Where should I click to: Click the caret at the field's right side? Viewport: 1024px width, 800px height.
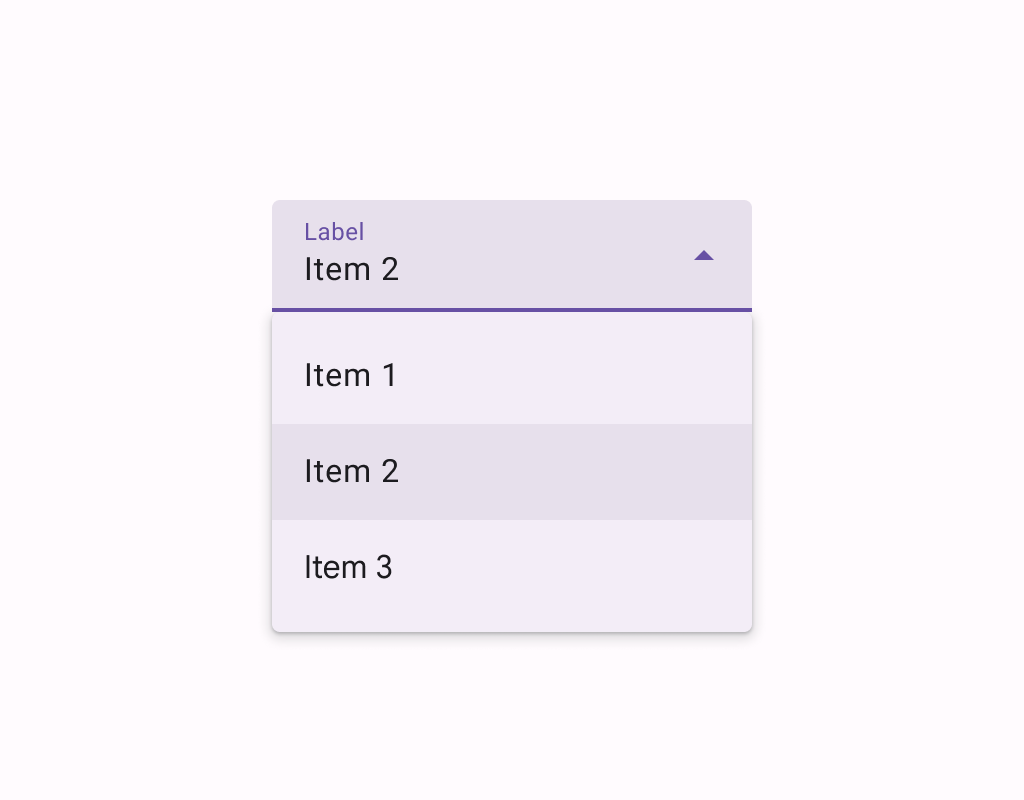point(703,255)
